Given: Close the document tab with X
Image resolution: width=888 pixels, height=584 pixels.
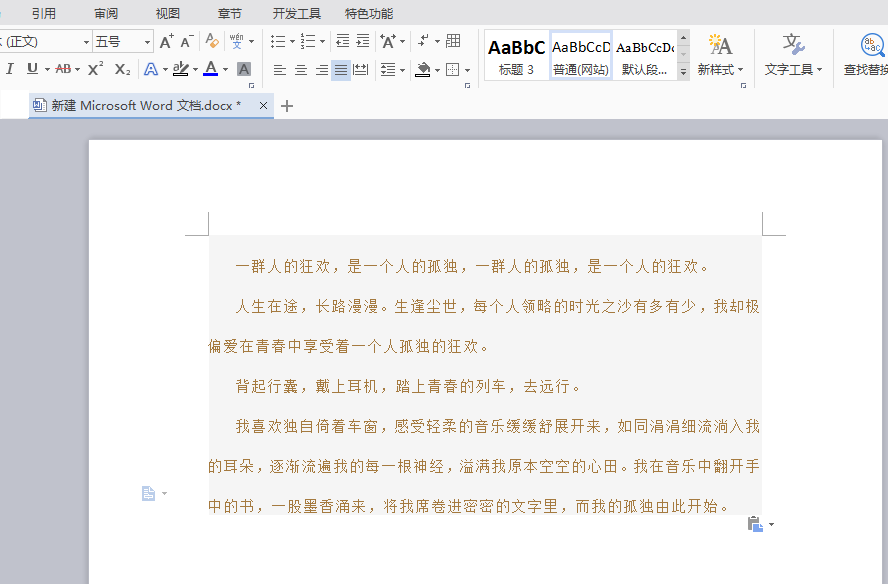Looking at the screenshot, I should pos(263,105).
